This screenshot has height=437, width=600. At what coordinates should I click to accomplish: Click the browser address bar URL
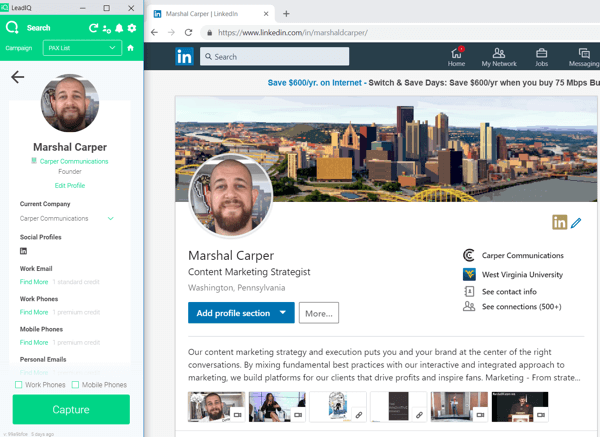pyautogui.click(x=293, y=33)
